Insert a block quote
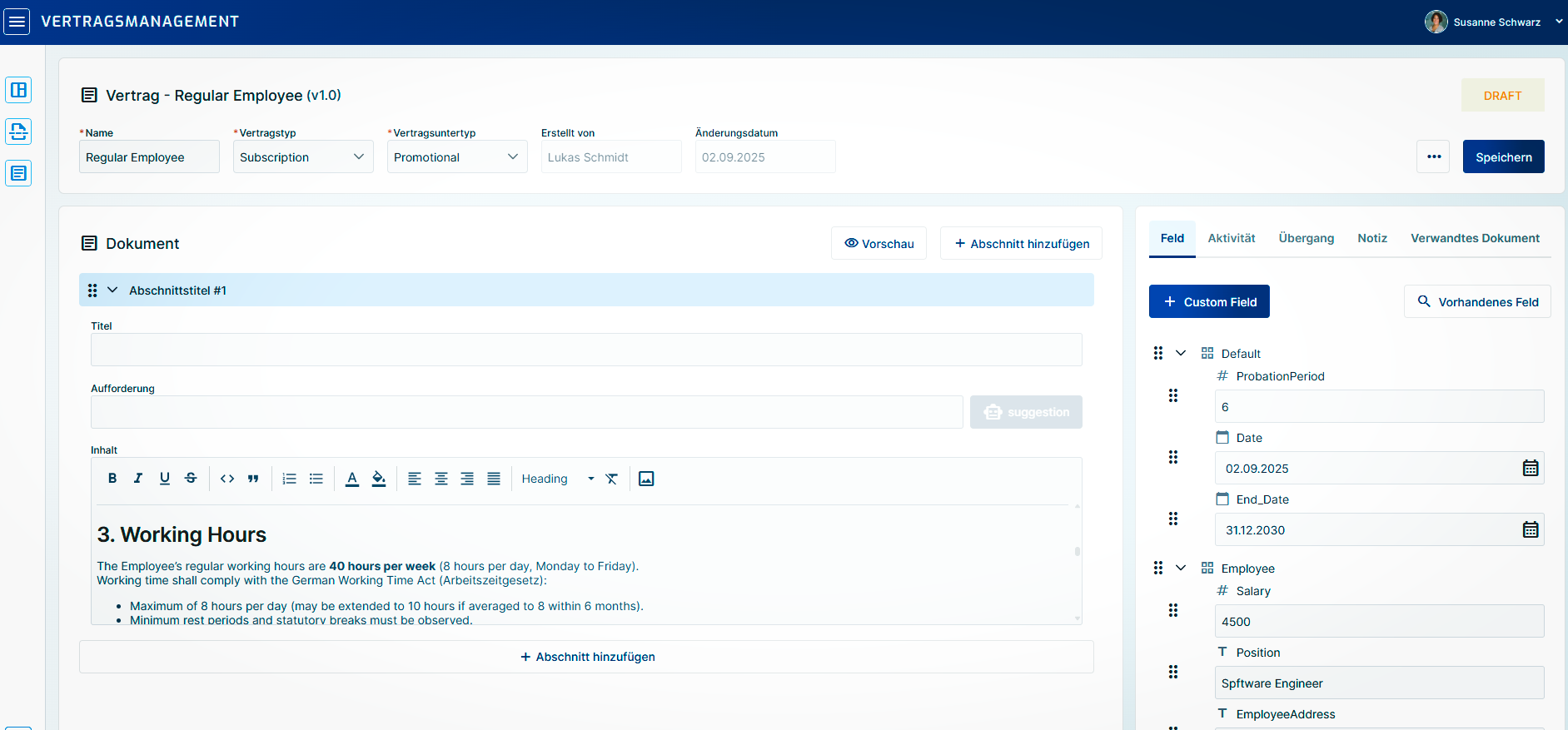The height and width of the screenshot is (730, 1568). pyautogui.click(x=253, y=479)
